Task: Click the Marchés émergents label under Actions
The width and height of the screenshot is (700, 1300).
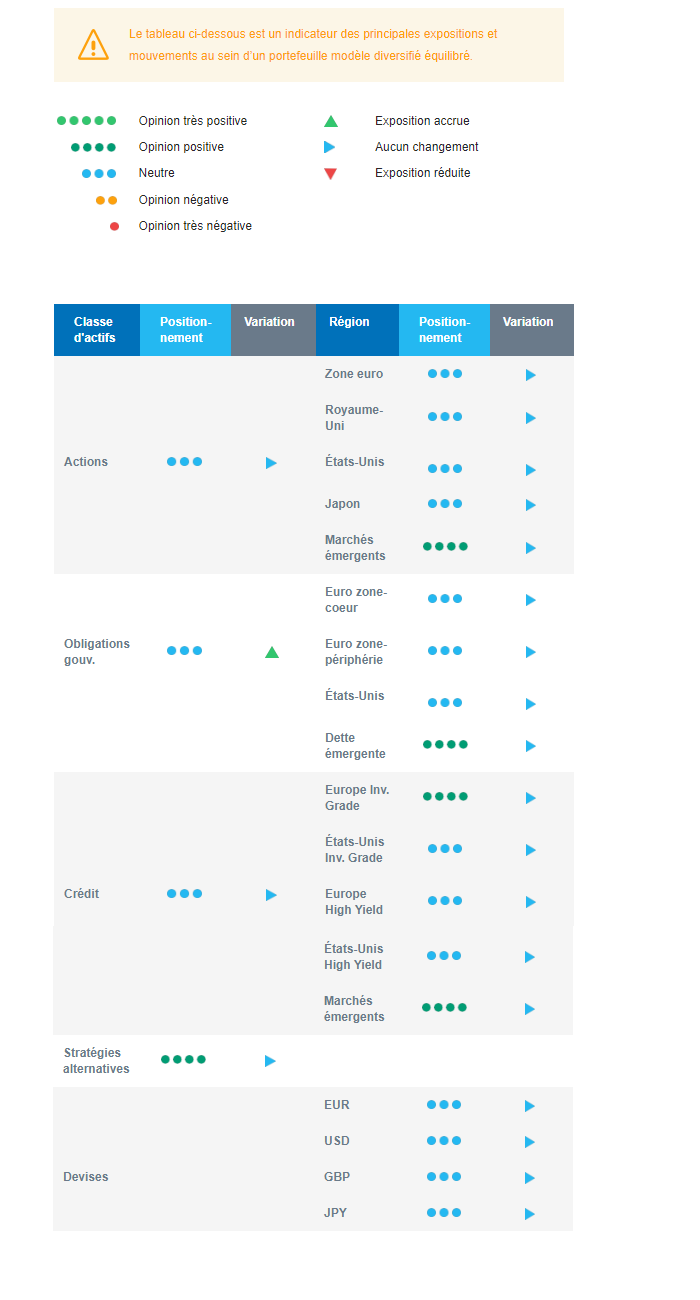Action: (x=355, y=548)
